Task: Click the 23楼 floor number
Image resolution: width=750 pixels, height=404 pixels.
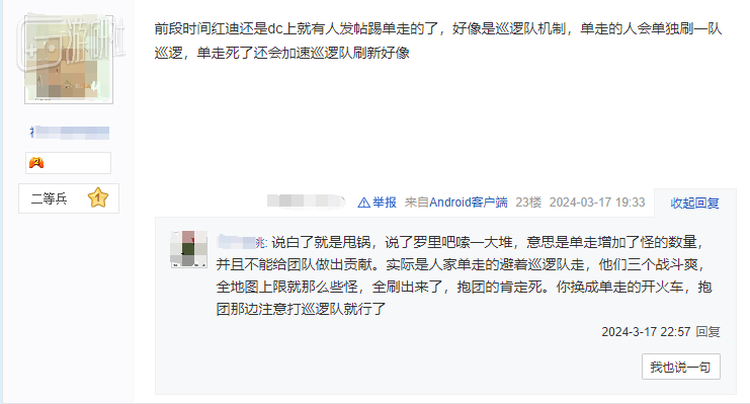Action: click(x=528, y=203)
